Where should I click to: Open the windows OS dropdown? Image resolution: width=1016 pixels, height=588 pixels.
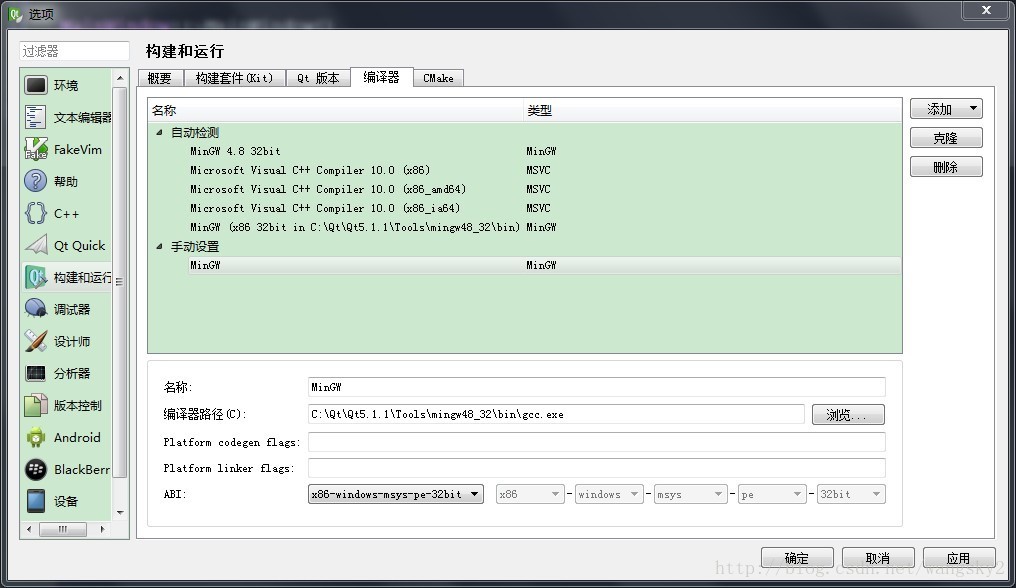click(x=609, y=494)
